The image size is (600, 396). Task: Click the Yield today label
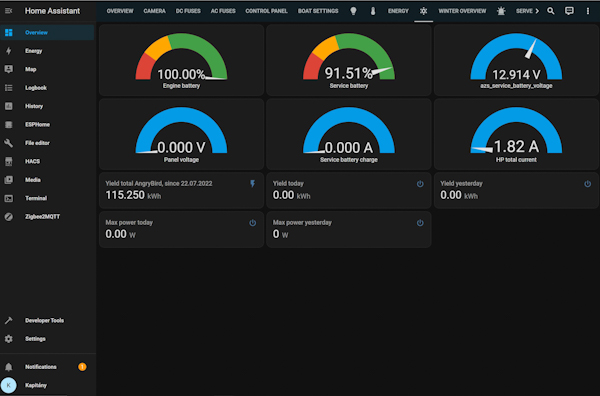pyautogui.click(x=288, y=184)
